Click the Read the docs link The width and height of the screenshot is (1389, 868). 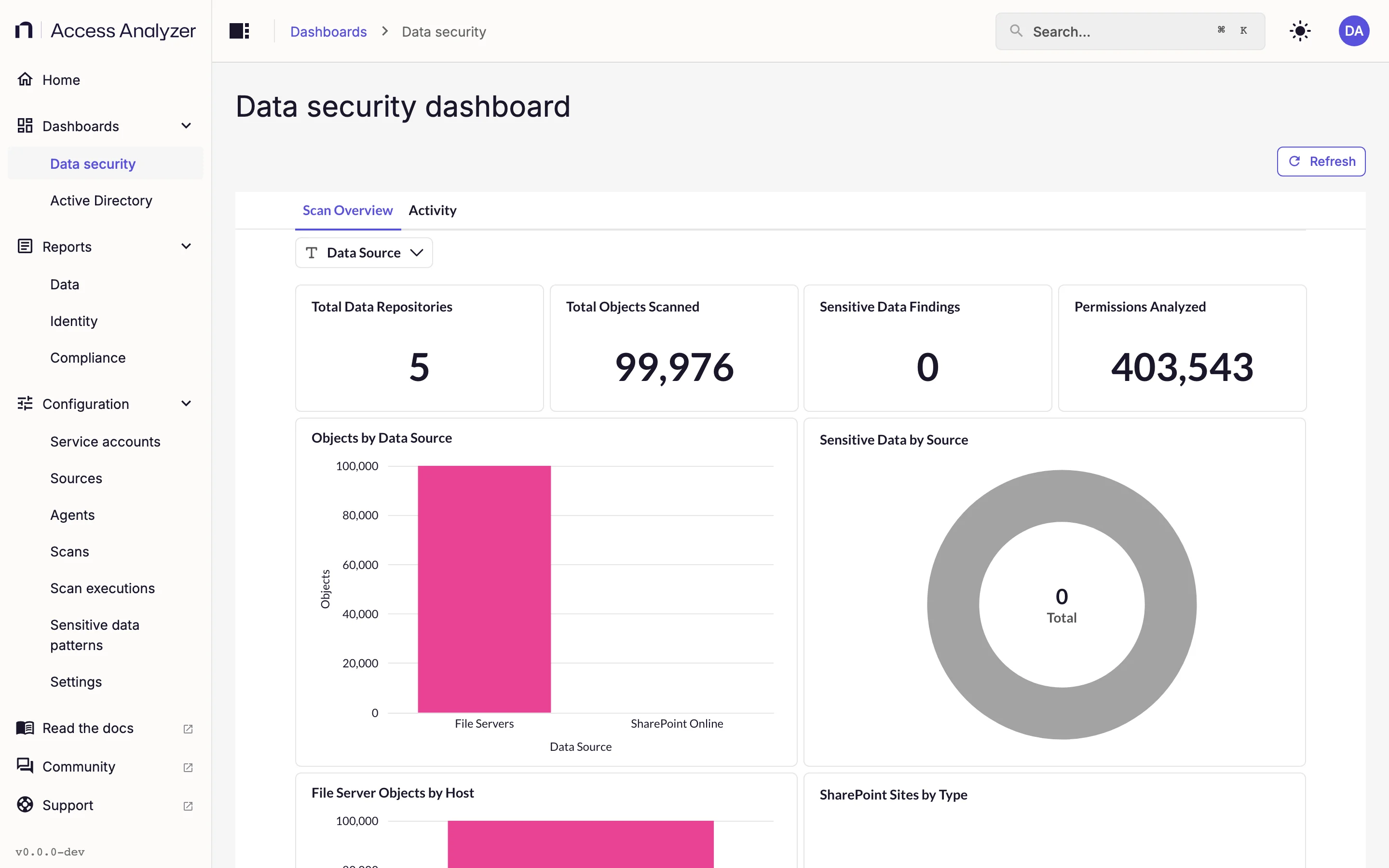click(x=88, y=728)
